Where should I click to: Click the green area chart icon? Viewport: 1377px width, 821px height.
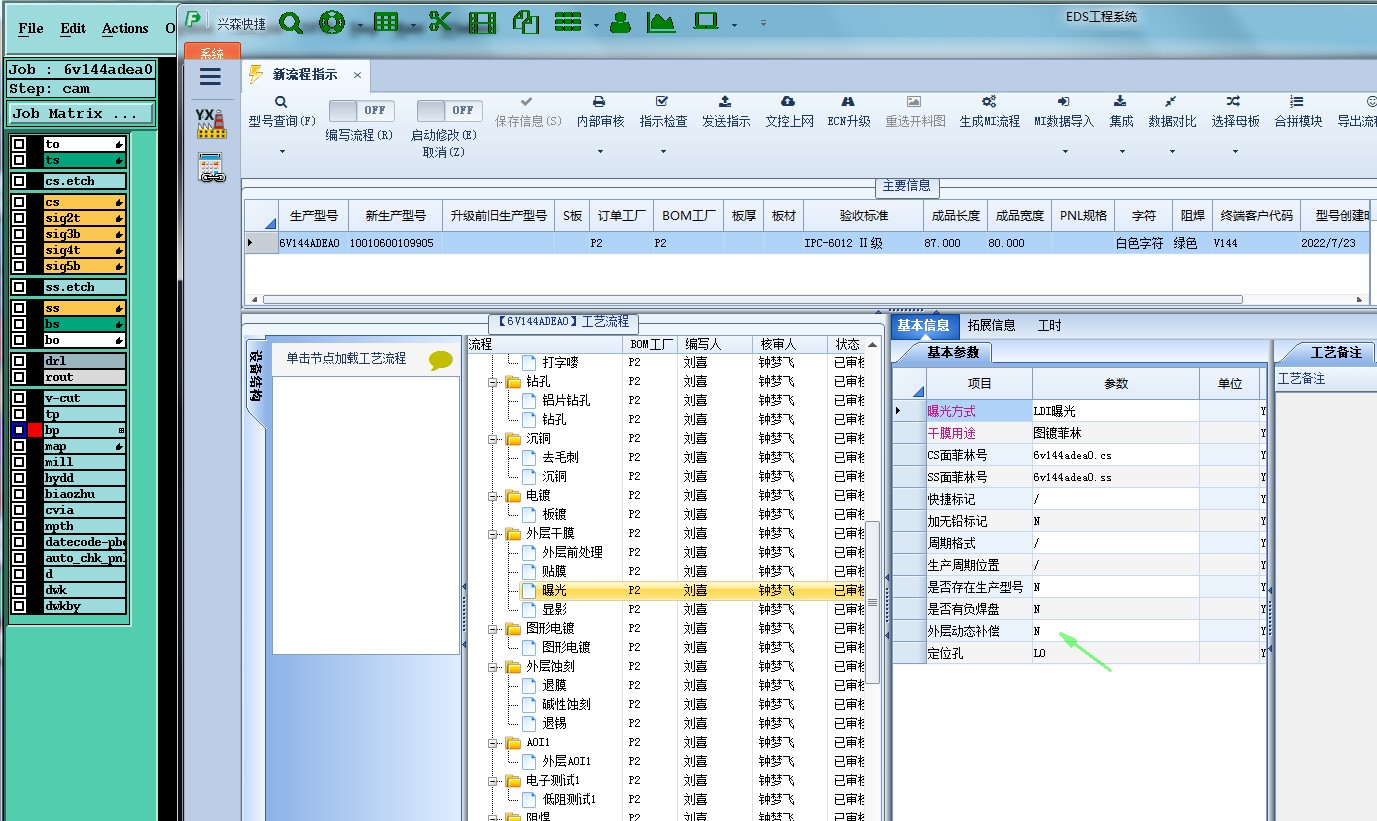661,22
